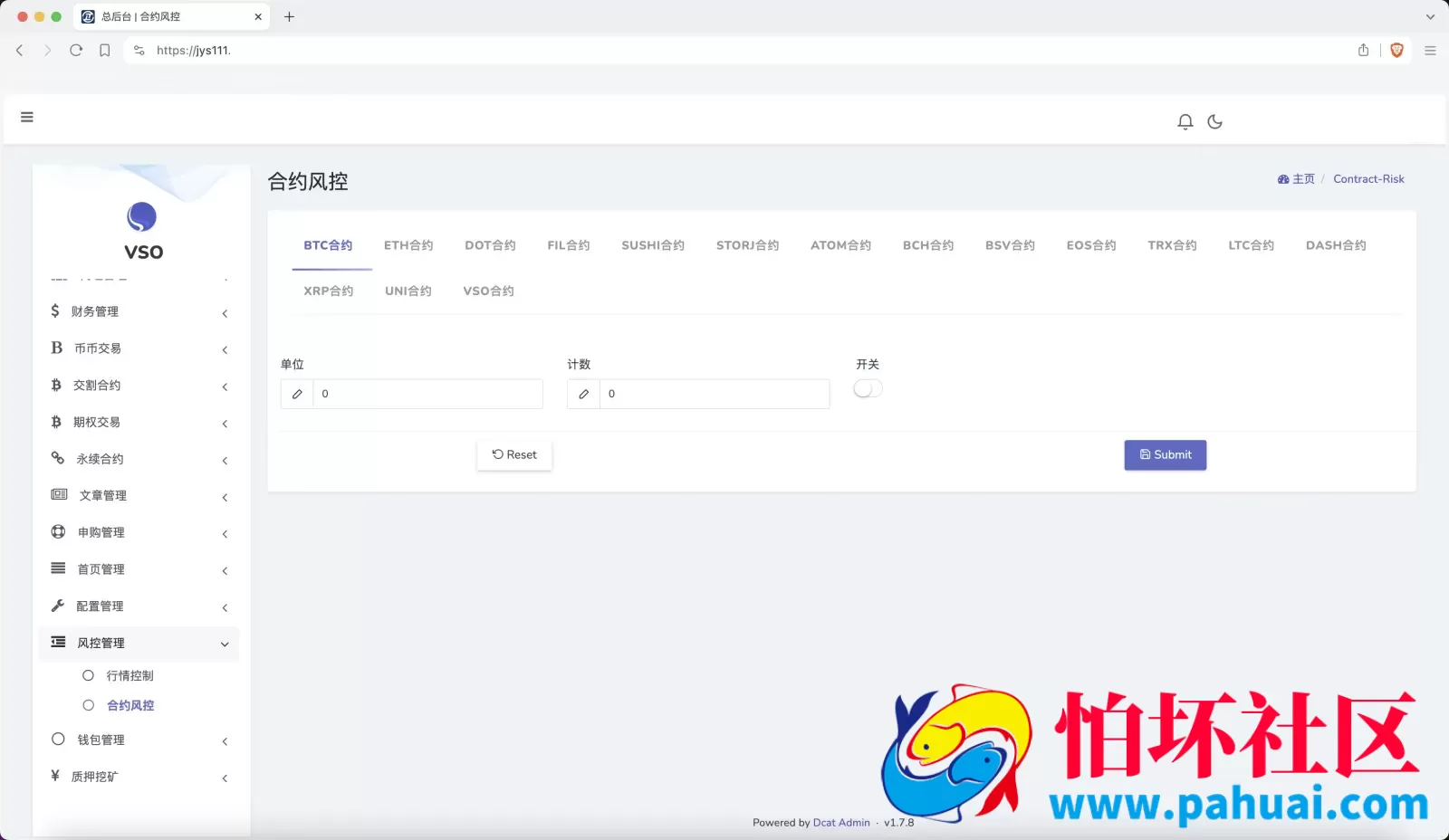The height and width of the screenshot is (840, 1449).
Task: Reload the page in browser
Action: click(76, 51)
